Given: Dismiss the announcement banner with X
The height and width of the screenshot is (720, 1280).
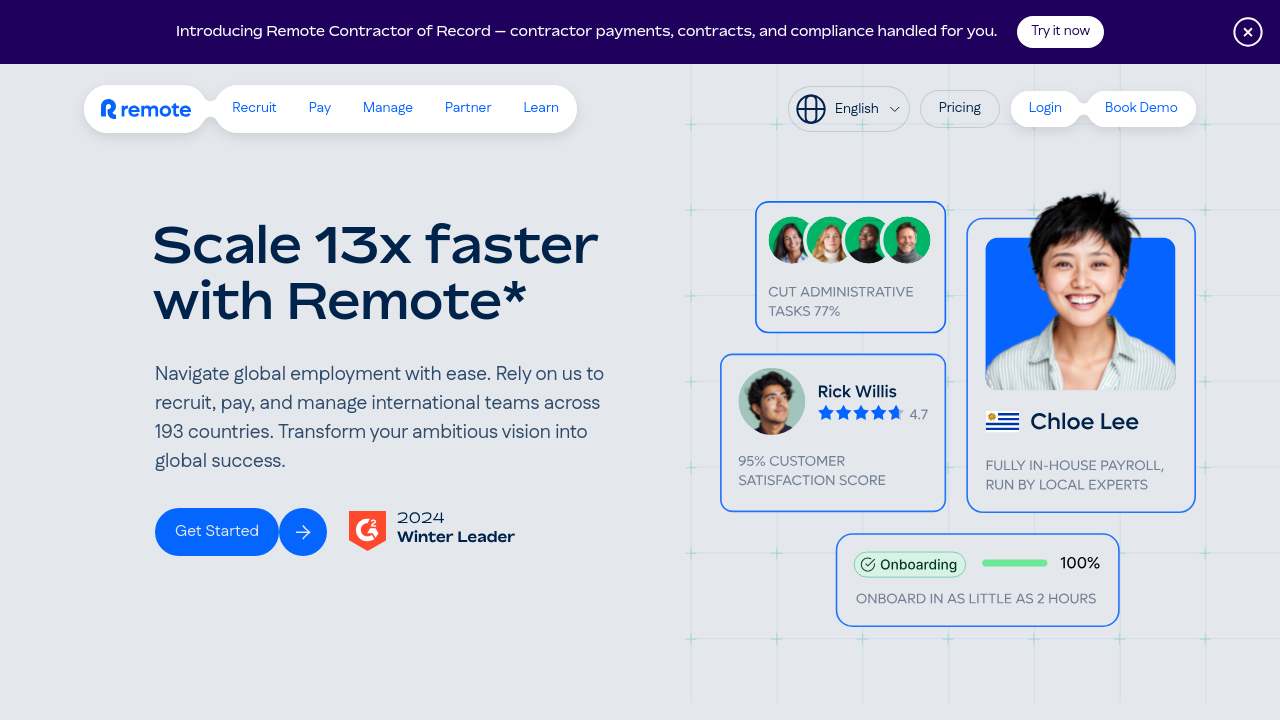Looking at the screenshot, I should pyautogui.click(x=1247, y=32).
